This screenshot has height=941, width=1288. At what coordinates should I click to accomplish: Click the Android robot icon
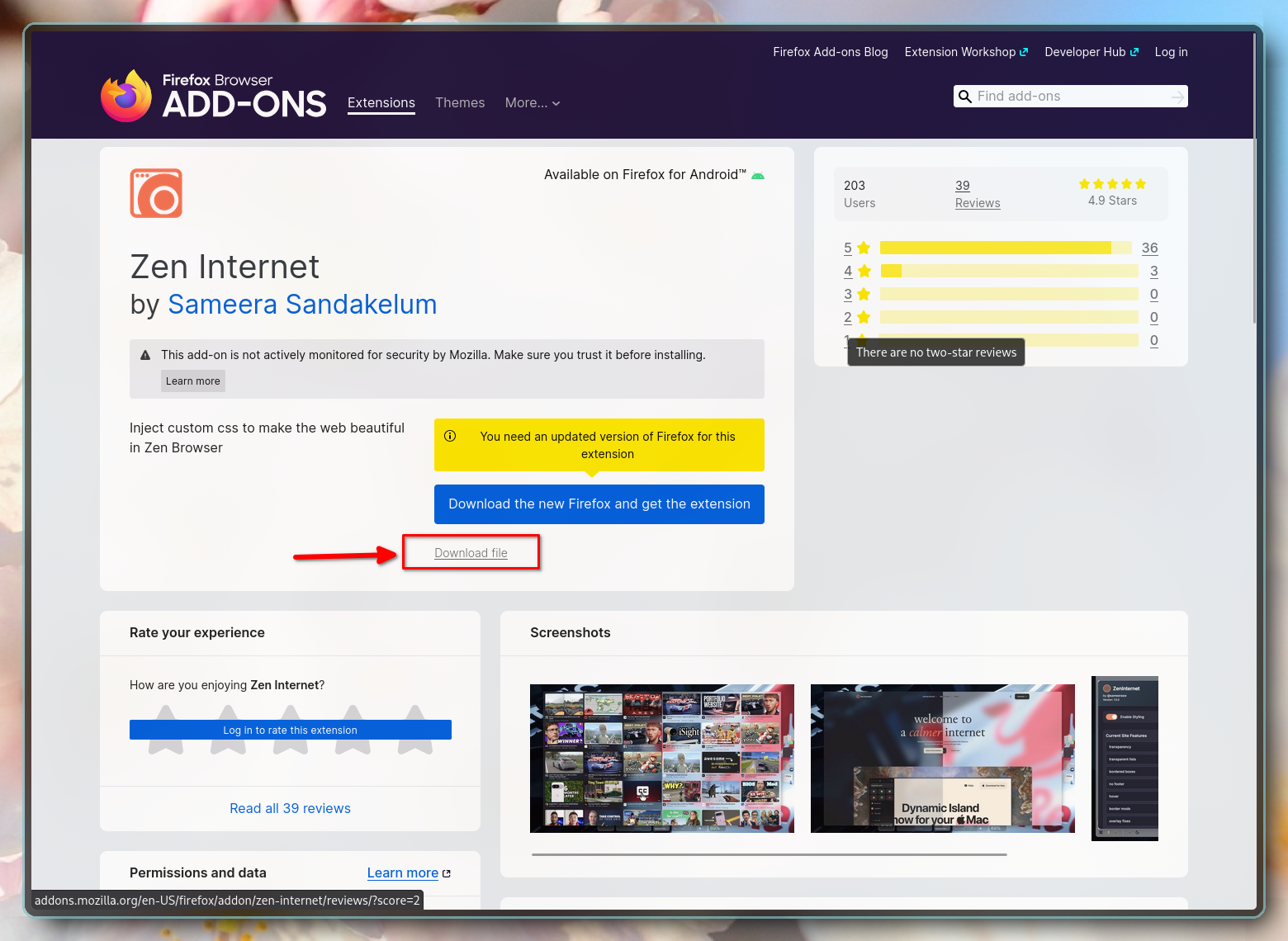758,175
